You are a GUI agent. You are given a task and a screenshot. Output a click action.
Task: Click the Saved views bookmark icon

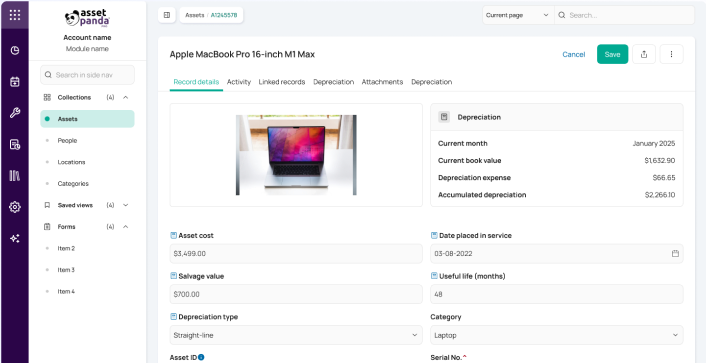pyautogui.click(x=47, y=205)
